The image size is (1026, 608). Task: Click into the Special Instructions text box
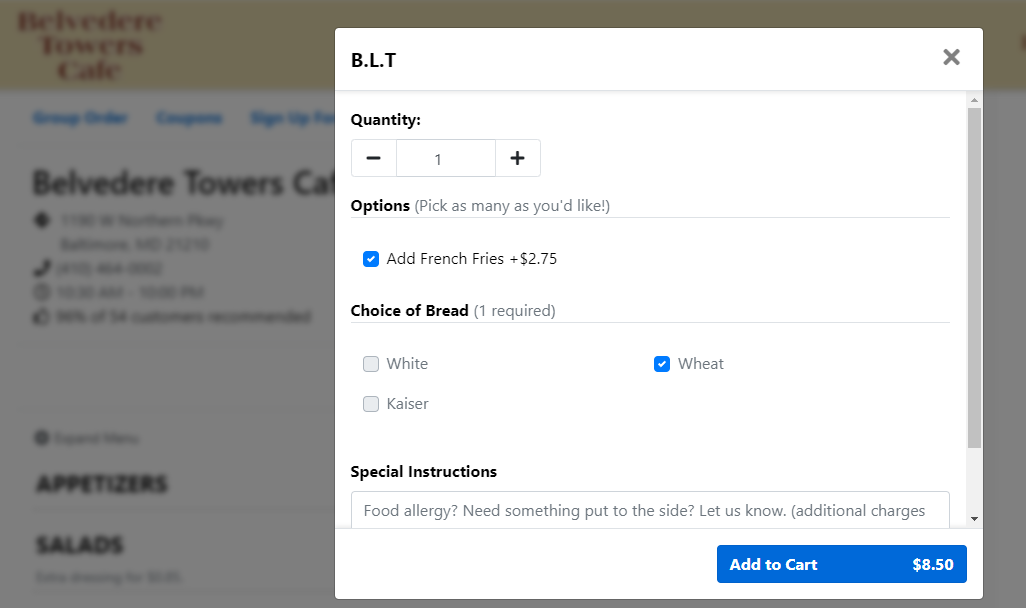click(650, 510)
